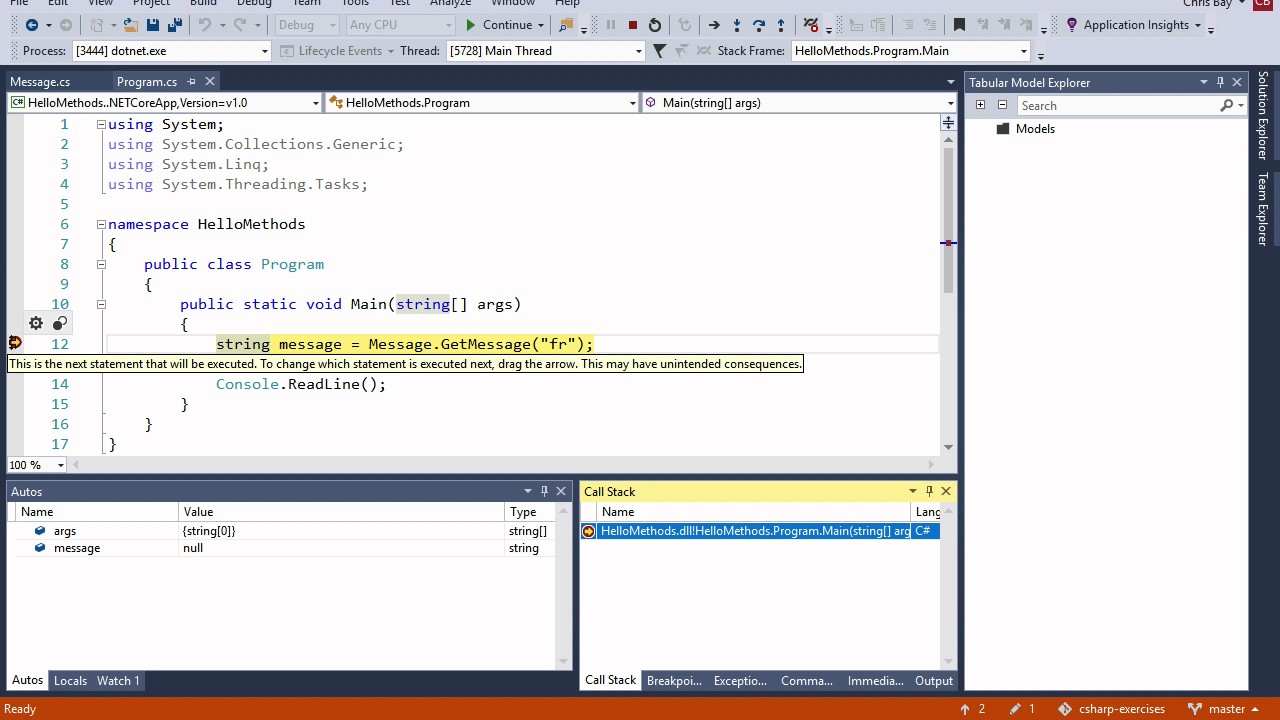Click the Step Out icon
1280x720 pixels.
(x=781, y=25)
